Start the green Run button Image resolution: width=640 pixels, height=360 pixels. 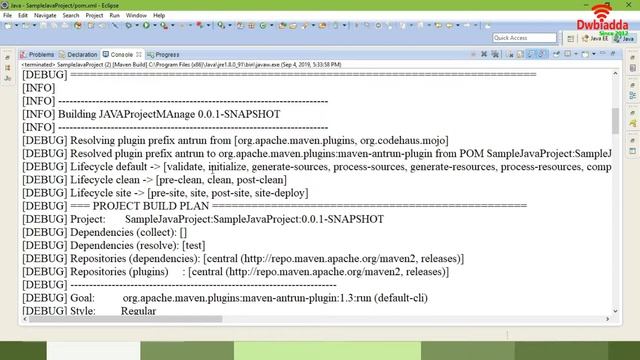point(146,26)
